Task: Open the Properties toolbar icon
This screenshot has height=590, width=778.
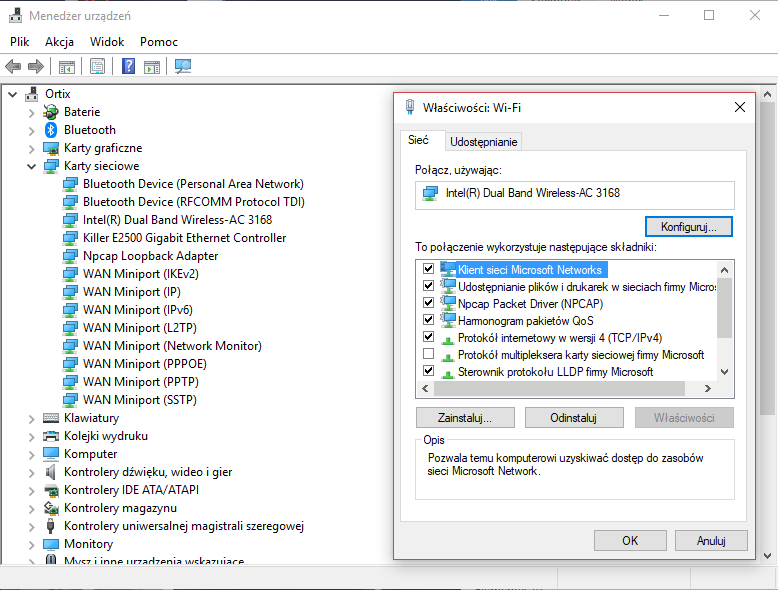Action: coord(97,66)
